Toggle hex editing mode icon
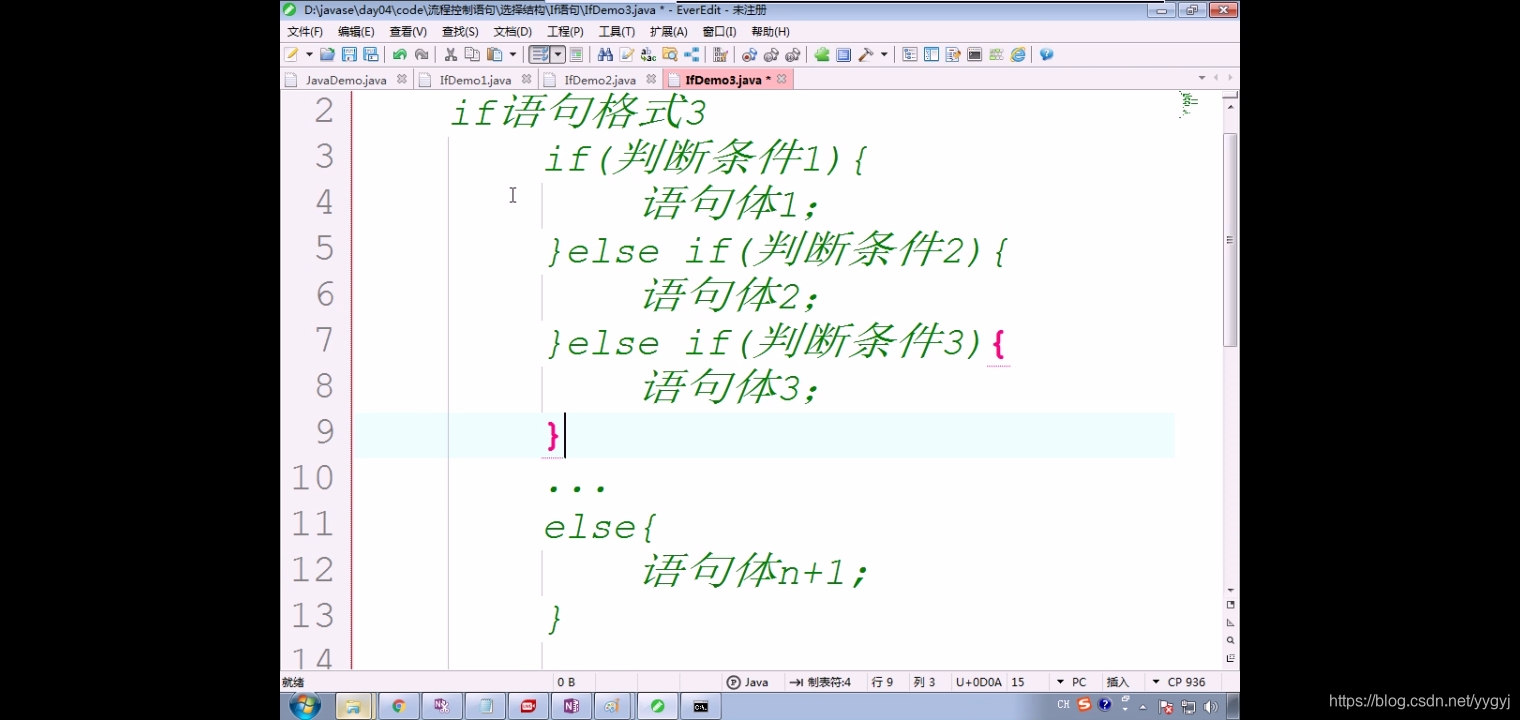 click(x=720, y=55)
